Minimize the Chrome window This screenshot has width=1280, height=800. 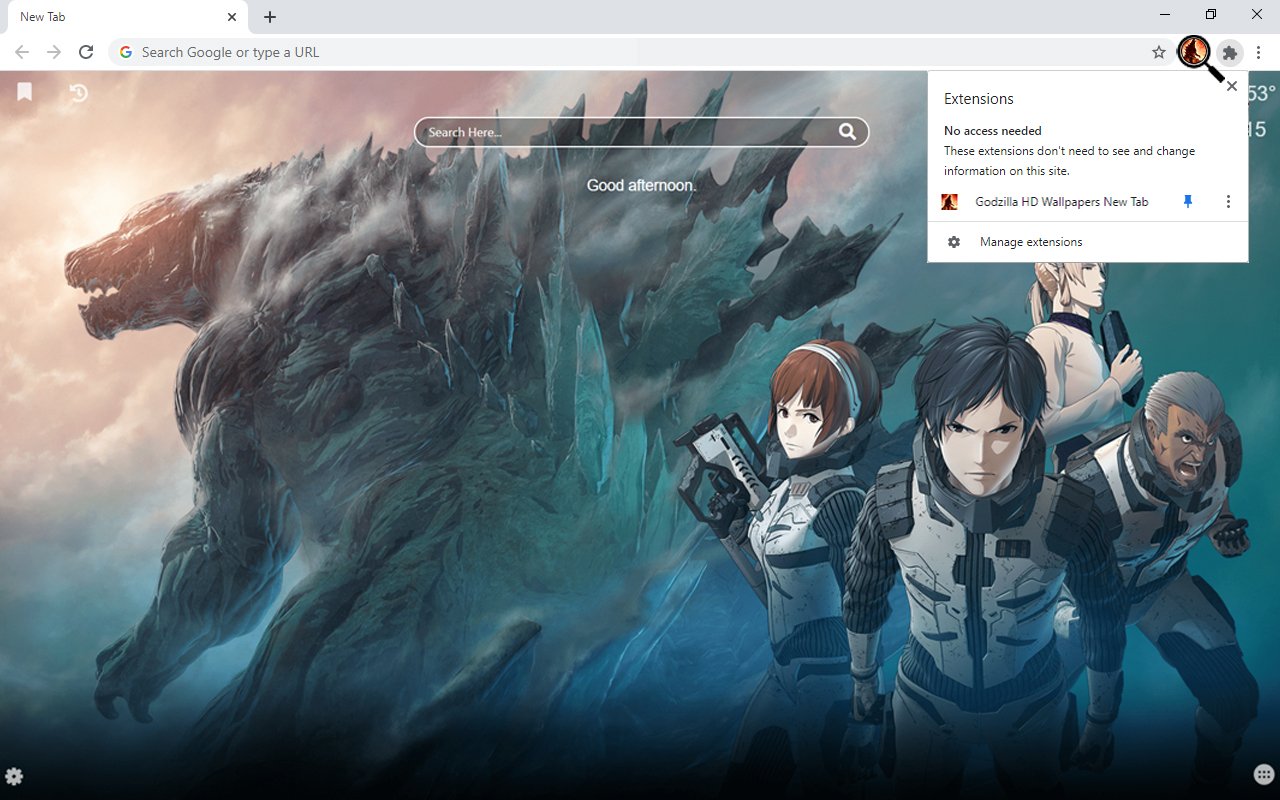click(x=1166, y=14)
